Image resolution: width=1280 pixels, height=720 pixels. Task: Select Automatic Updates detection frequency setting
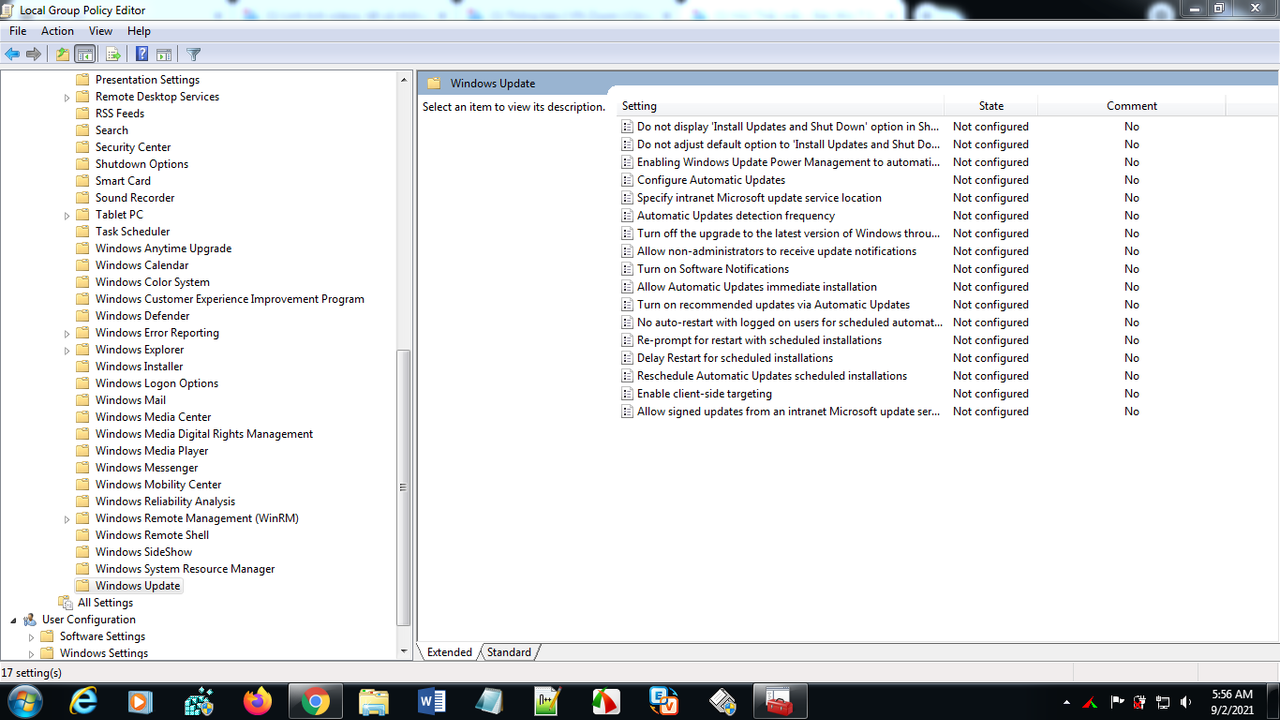(736, 216)
